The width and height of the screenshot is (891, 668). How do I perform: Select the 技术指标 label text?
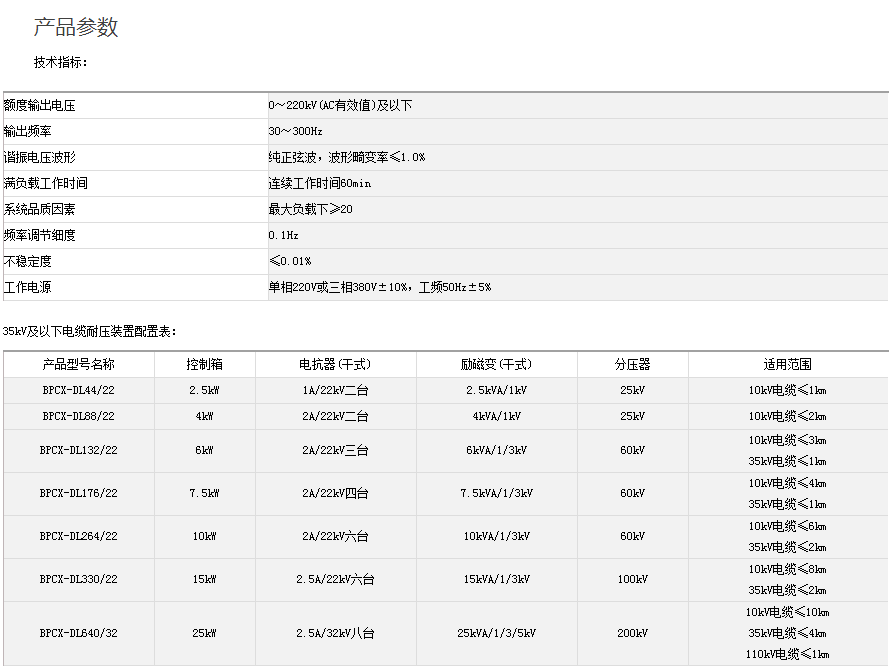pos(61,62)
